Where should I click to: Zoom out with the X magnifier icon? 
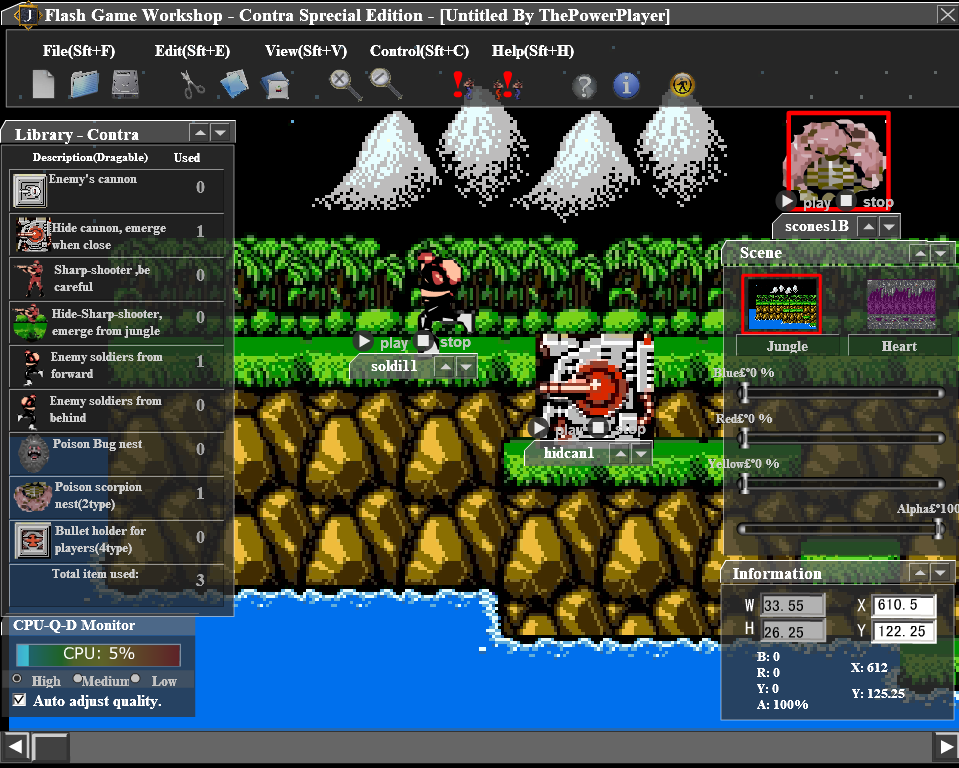pos(346,84)
